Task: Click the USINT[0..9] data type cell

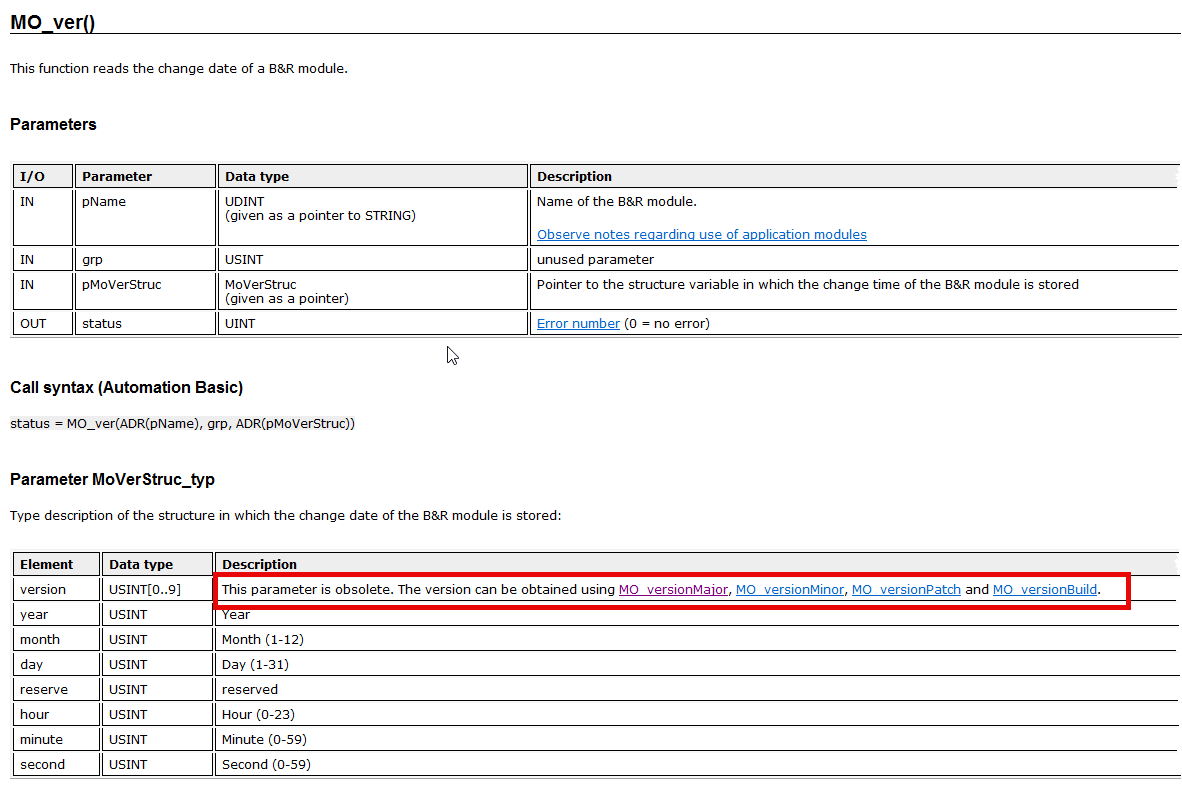Action: click(x=158, y=589)
